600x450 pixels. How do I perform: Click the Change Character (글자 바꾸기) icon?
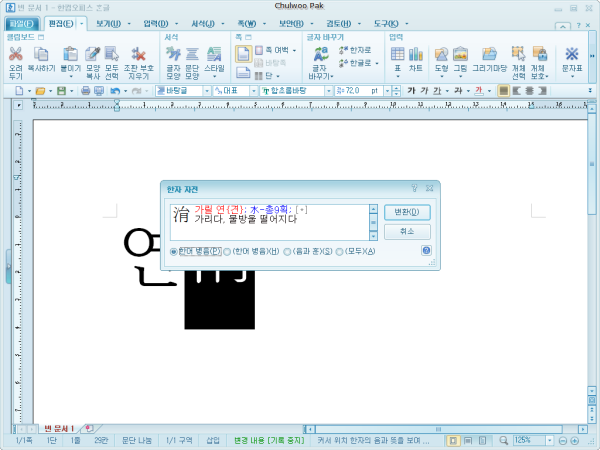tap(321, 54)
